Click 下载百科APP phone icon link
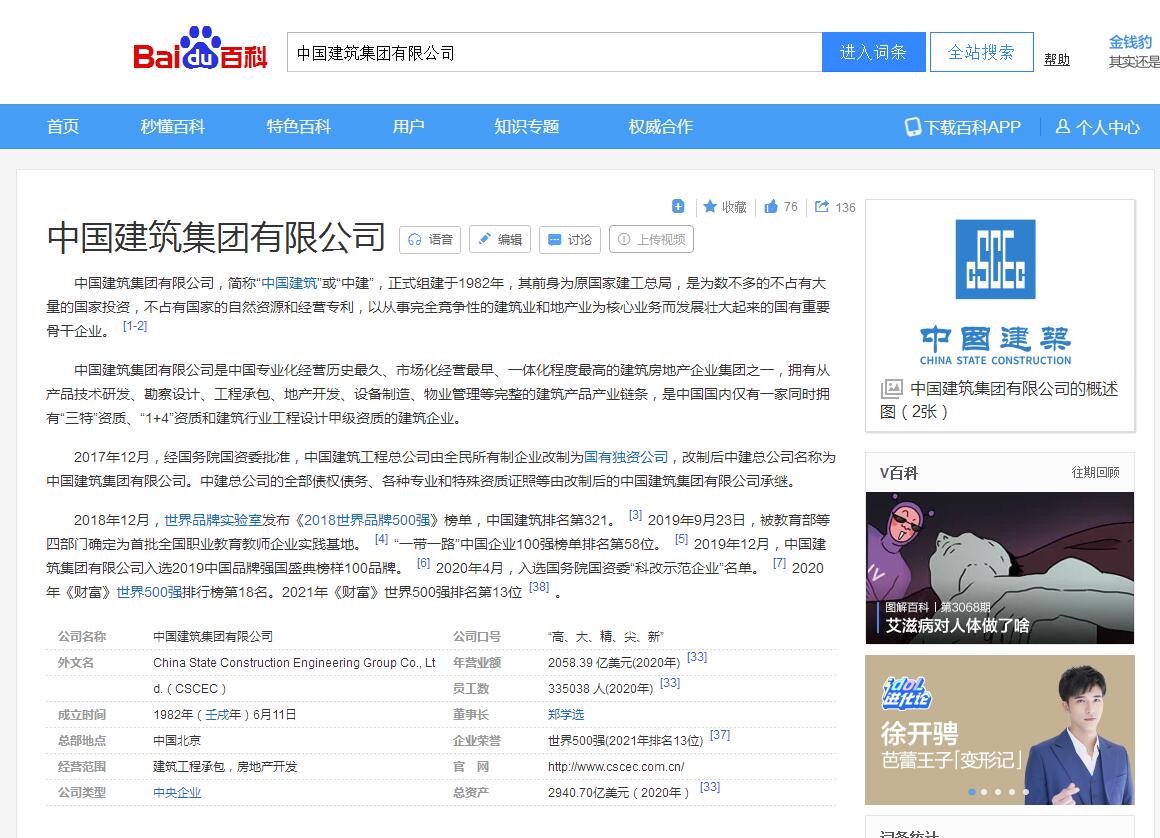Screen dimensions: 1160x838 [x=963, y=127]
